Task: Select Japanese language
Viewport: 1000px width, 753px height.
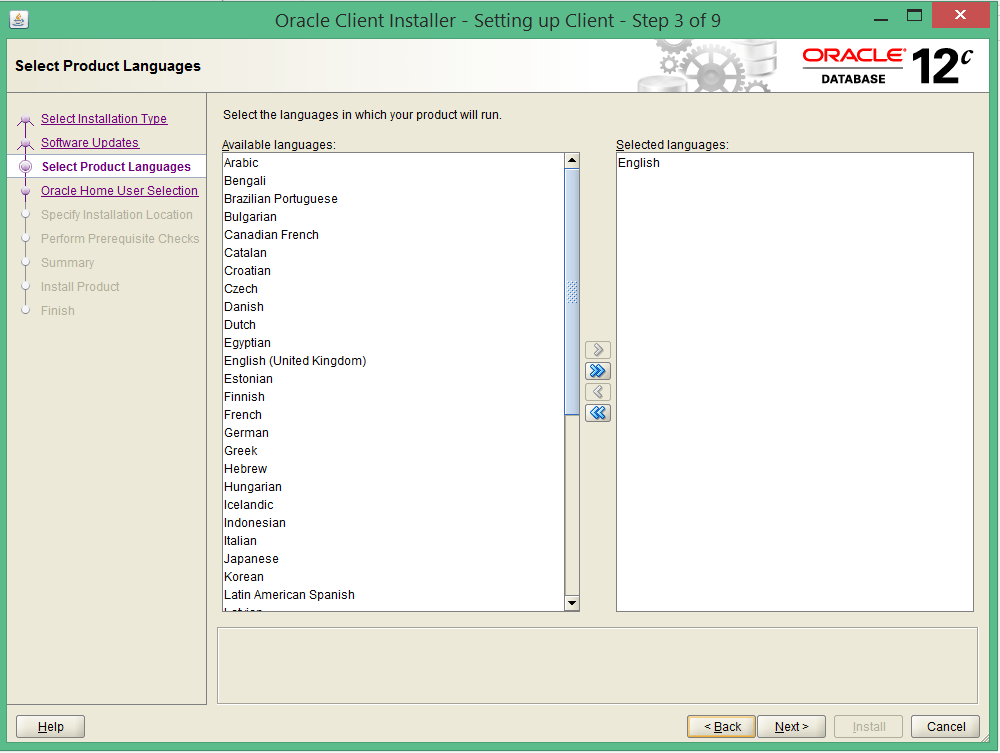Action: pyautogui.click(x=393, y=559)
